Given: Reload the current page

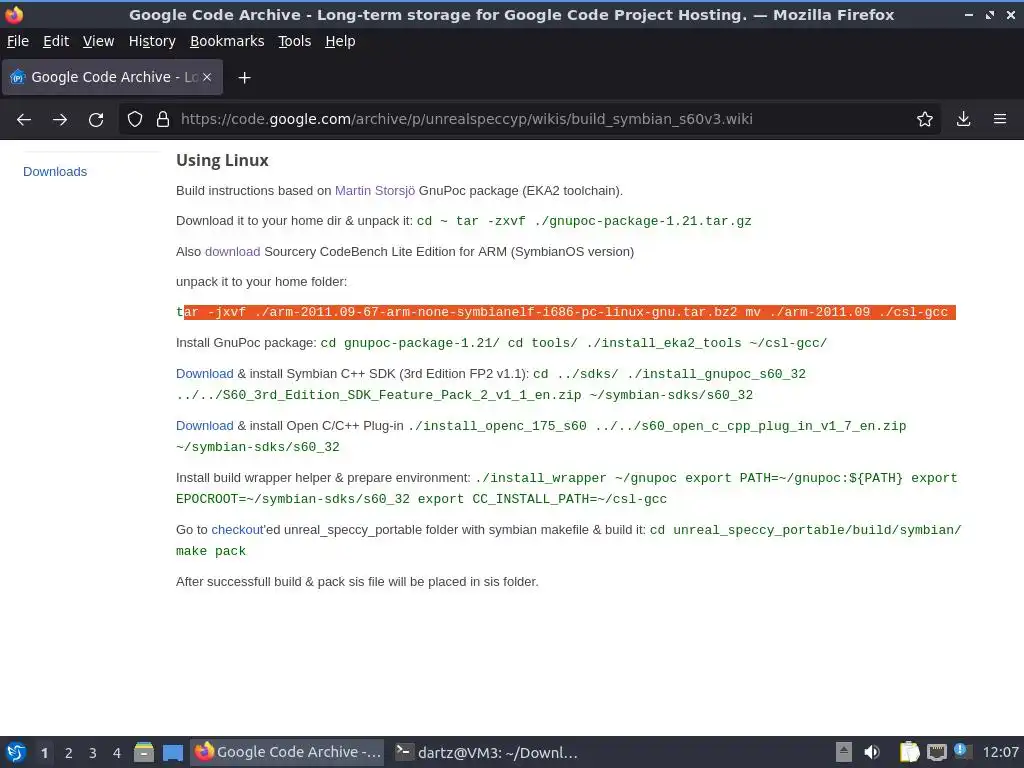Looking at the screenshot, I should pos(96,119).
